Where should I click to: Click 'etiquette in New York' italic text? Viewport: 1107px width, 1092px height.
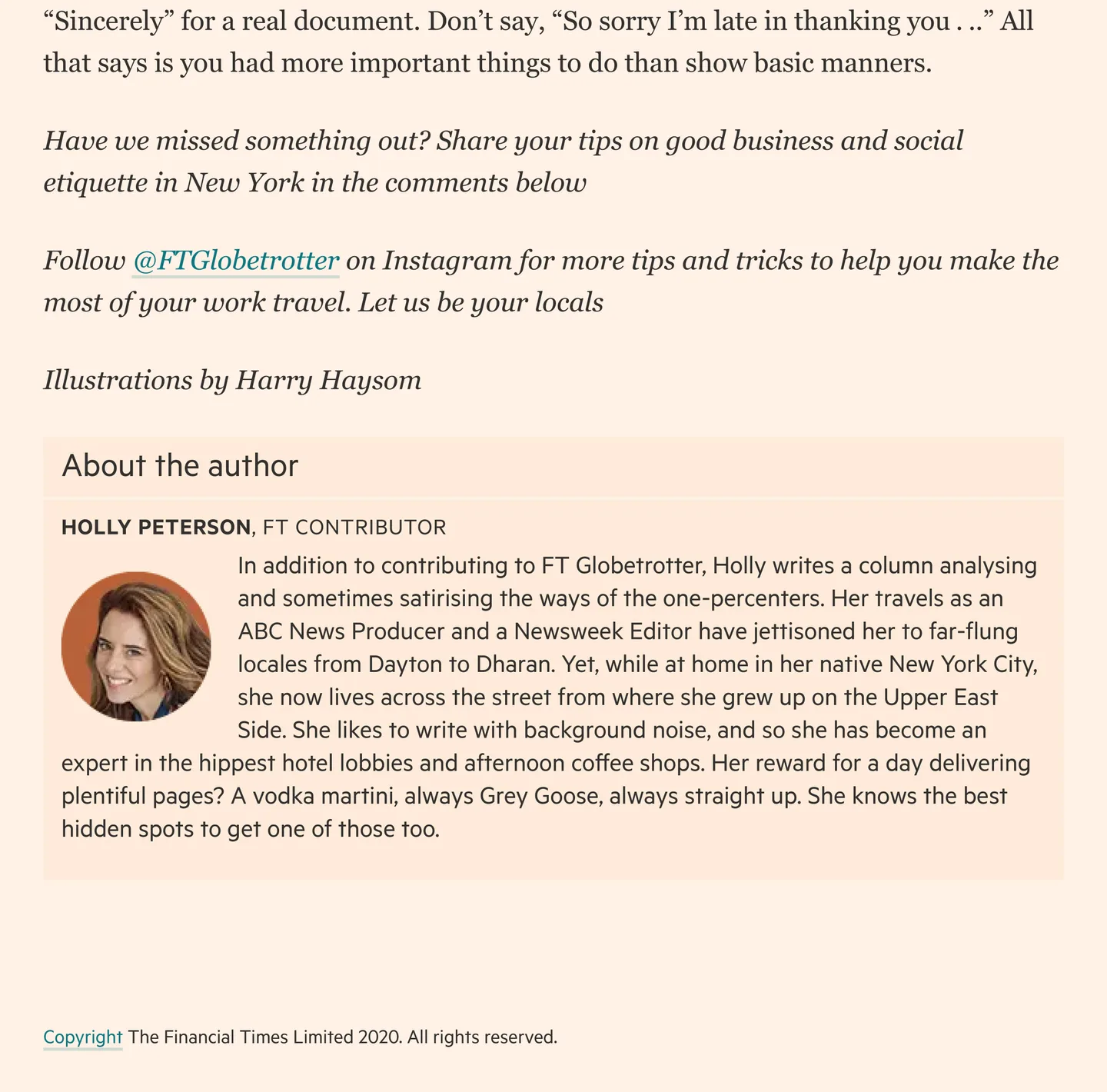point(174,183)
